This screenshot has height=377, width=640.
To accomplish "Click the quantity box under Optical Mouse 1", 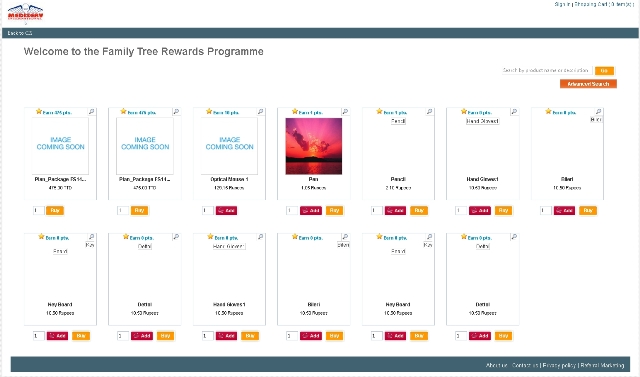I will pos(207,211).
